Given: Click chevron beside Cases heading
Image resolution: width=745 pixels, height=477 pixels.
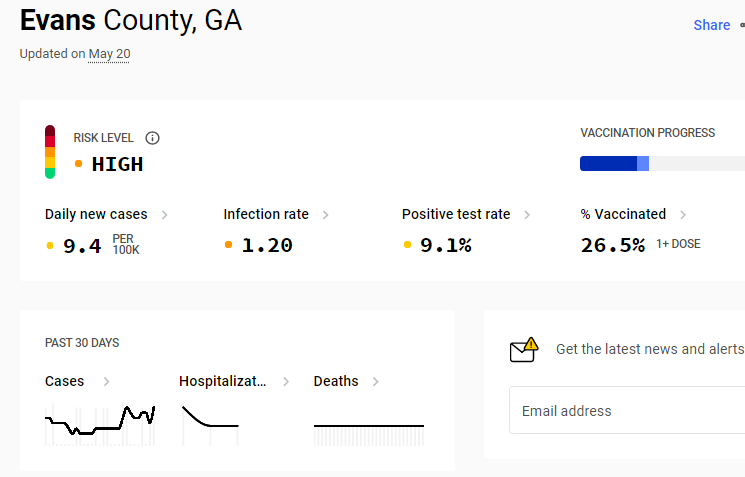Looking at the screenshot, I should [106, 382].
